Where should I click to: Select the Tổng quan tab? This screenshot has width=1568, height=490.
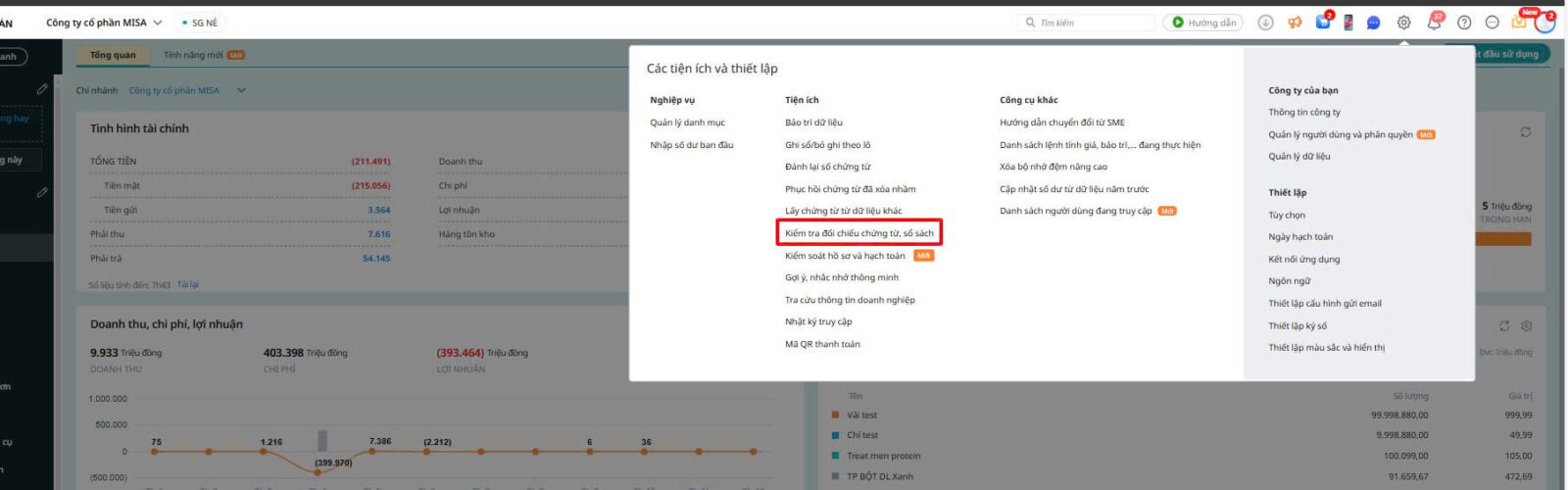click(x=113, y=55)
